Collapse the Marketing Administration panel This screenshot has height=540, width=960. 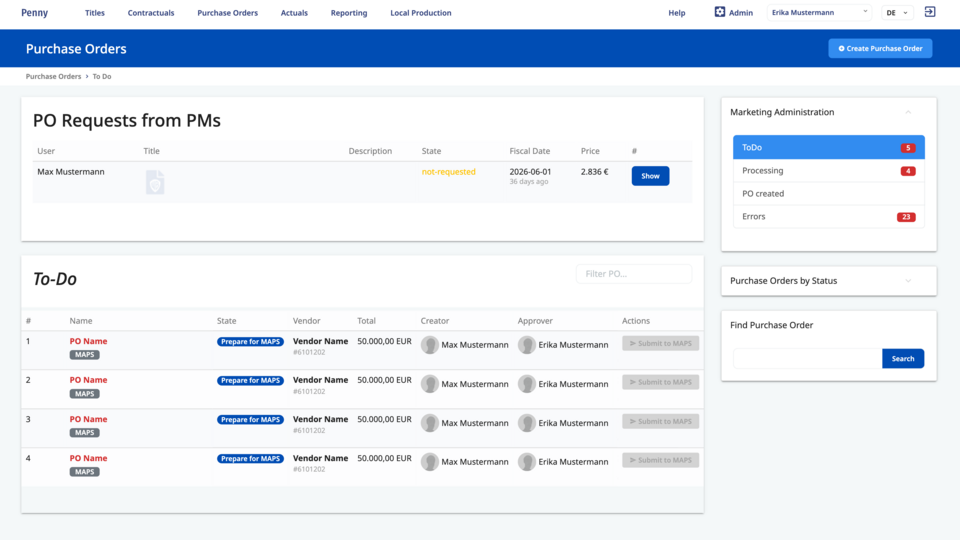(x=908, y=112)
